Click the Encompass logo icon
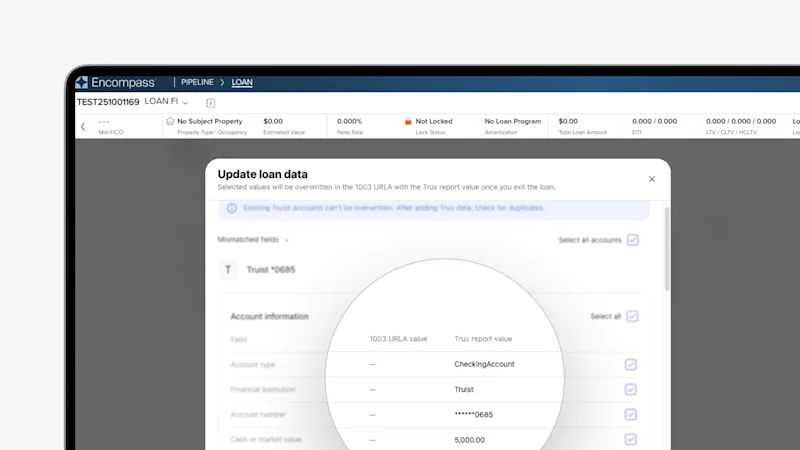 (82, 82)
